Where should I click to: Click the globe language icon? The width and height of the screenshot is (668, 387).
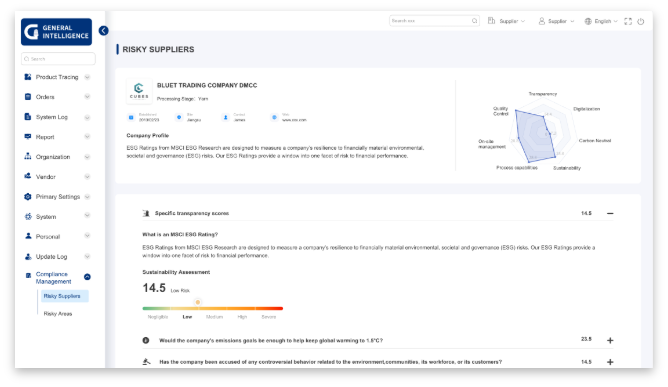tap(588, 21)
